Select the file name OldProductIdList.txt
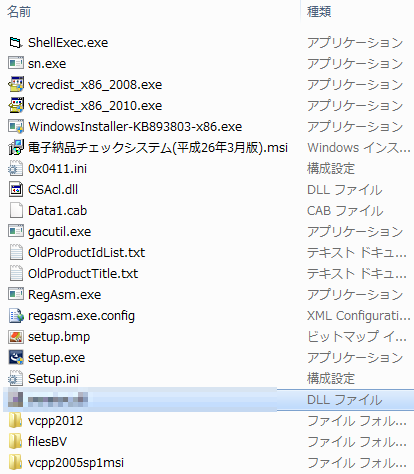 [x=86, y=253]
